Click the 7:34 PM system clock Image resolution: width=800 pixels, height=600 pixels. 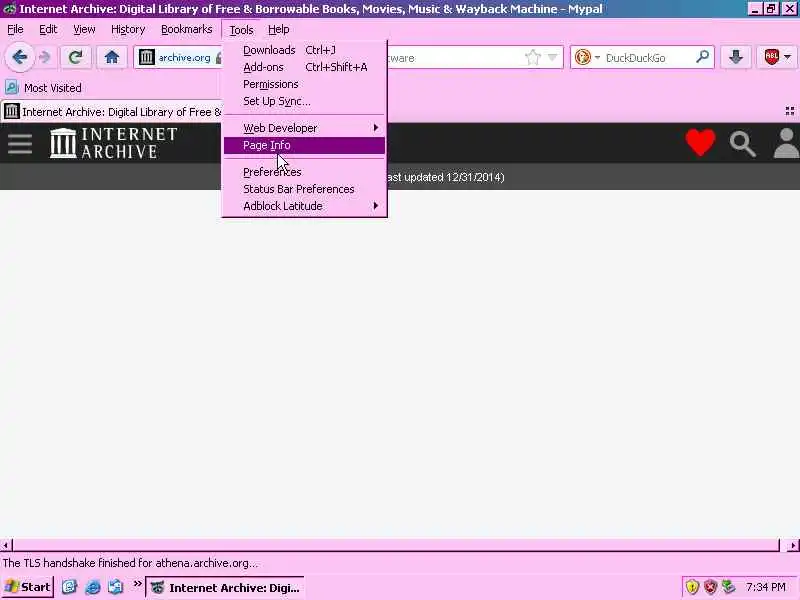point(765,587)
